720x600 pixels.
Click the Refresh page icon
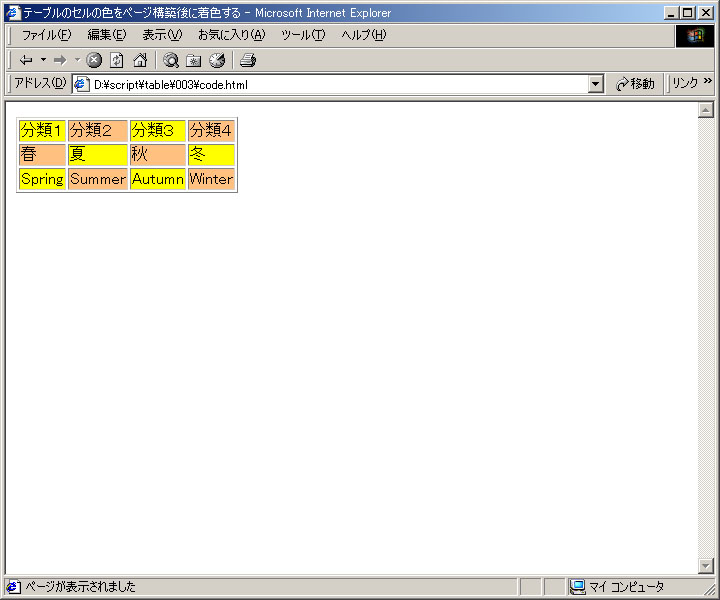coord(117,60)
